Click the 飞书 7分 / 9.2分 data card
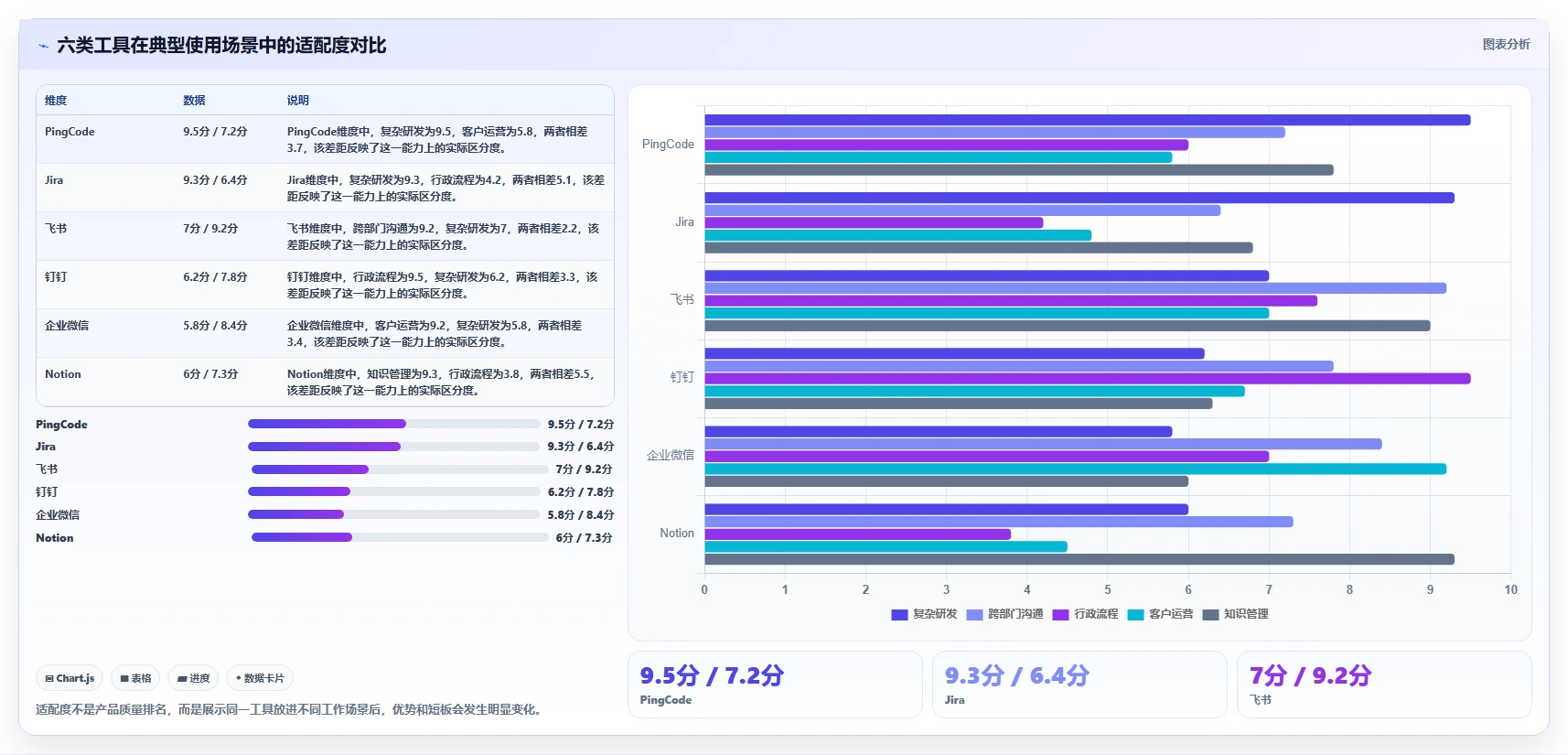1568x755 pixels. [1384, 685]
